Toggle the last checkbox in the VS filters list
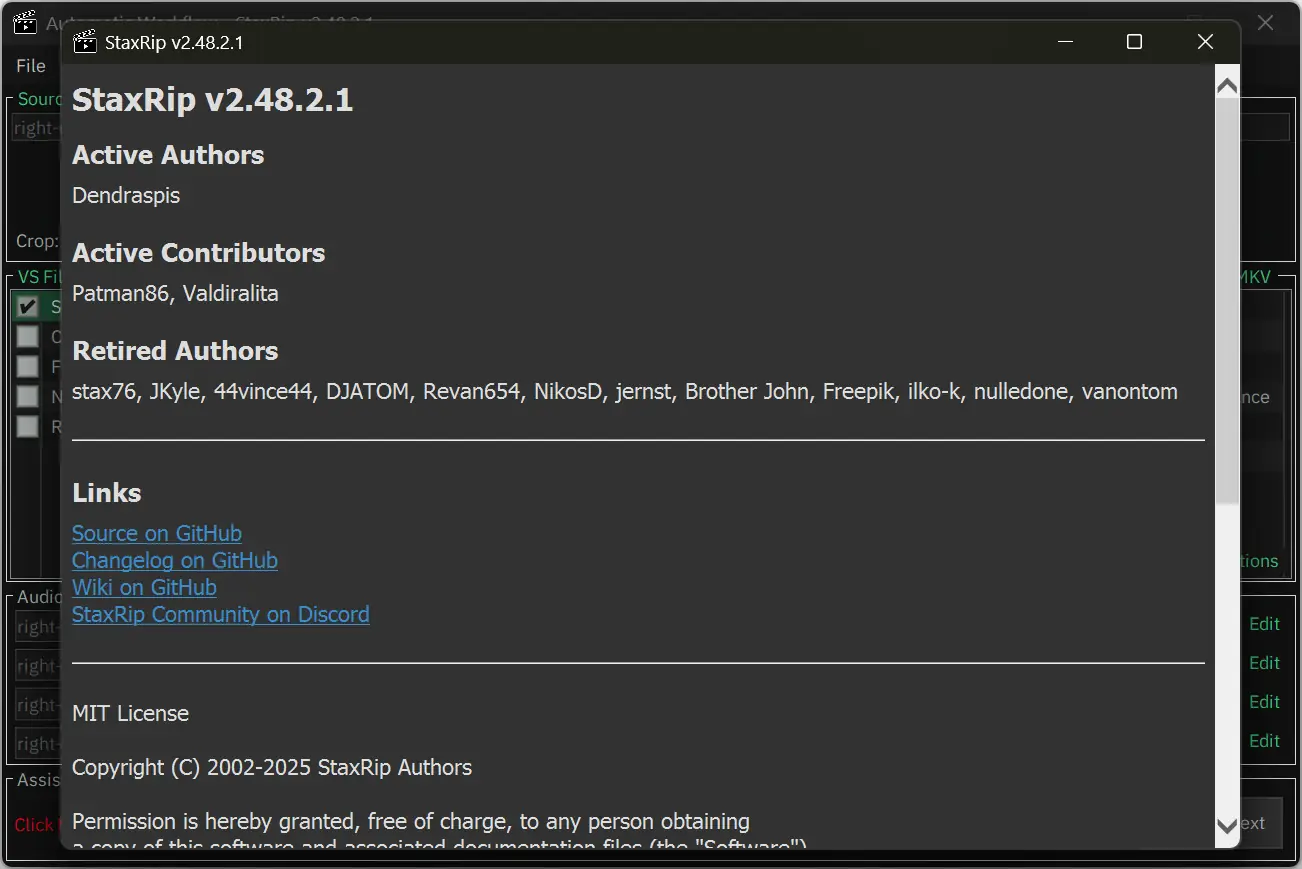The image size is (1302, 869). tap(28, 427)
